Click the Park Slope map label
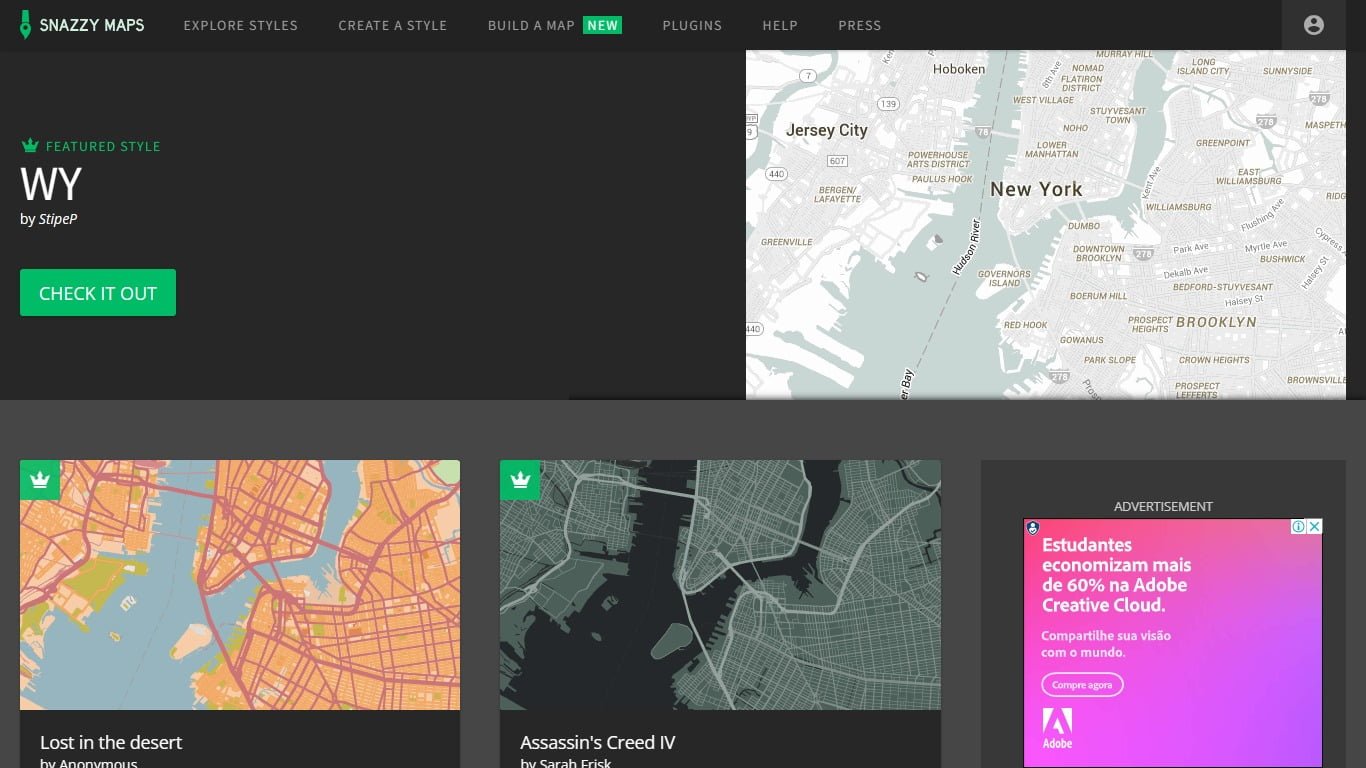 [1110, 360]
